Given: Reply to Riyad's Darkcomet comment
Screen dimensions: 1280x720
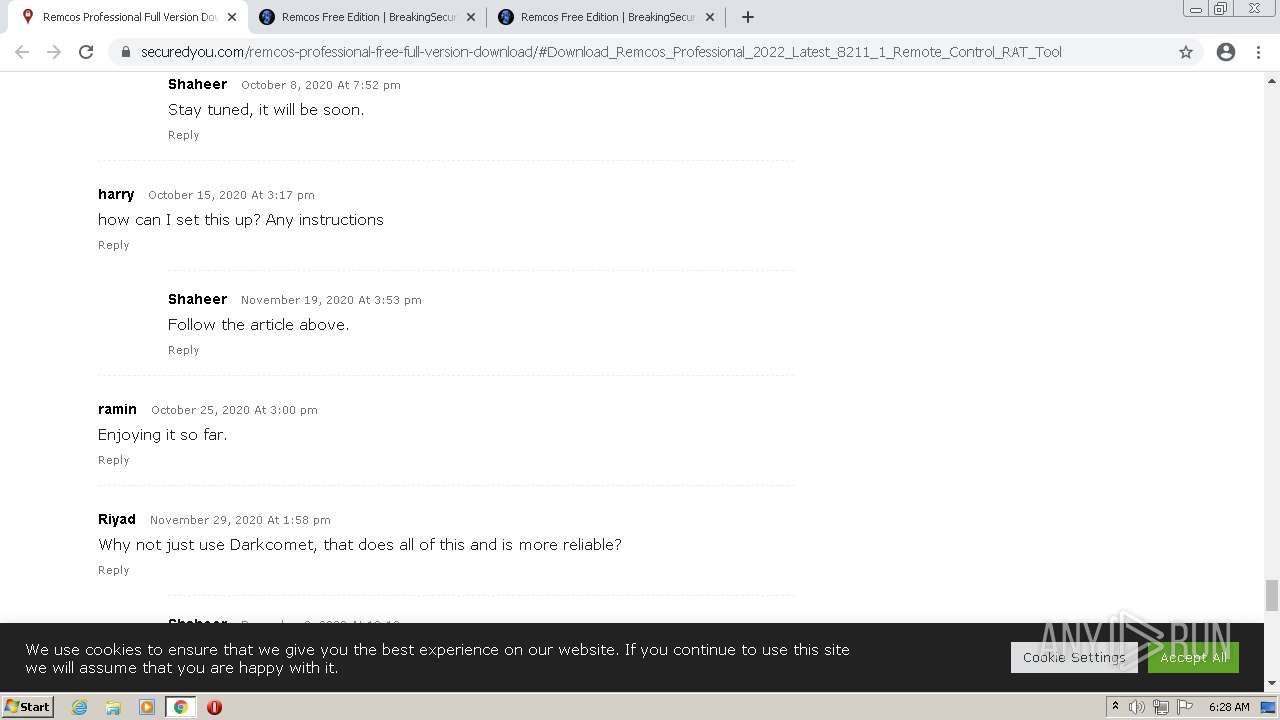Looking at the screenshot, I should point(113,570).
